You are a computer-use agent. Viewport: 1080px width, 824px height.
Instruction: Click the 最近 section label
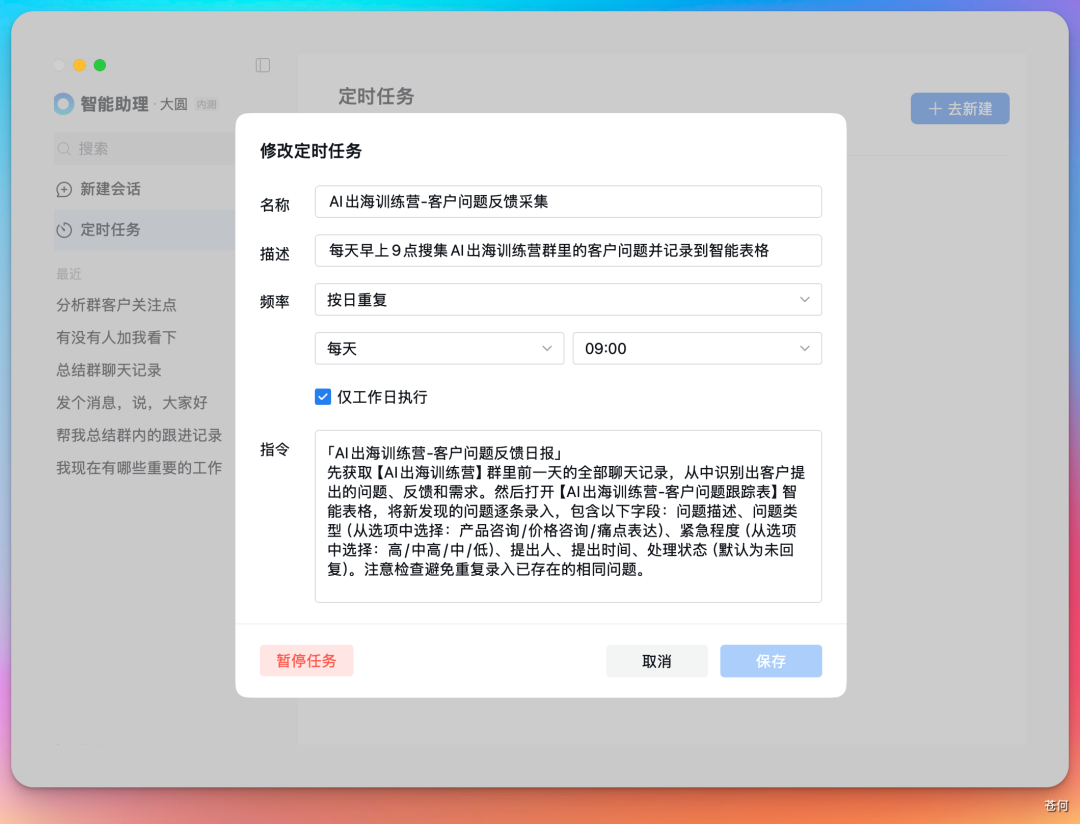[x=69, y=274]
